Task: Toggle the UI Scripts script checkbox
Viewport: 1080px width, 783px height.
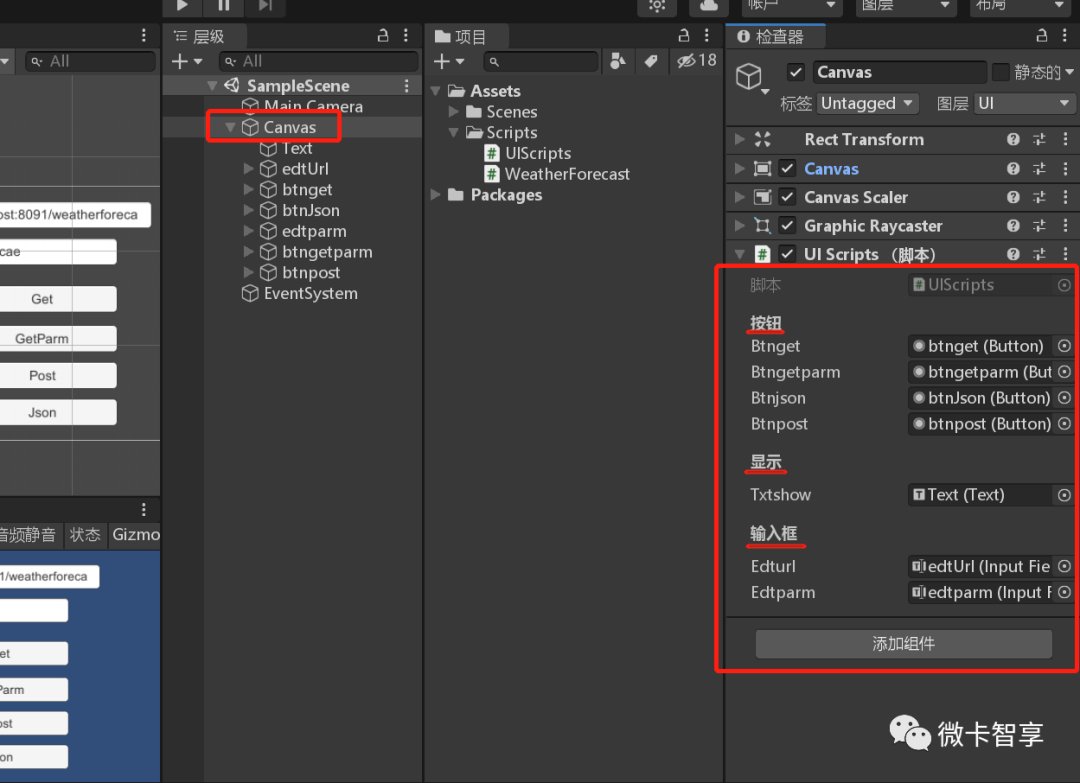Action: tap(787, 253)
